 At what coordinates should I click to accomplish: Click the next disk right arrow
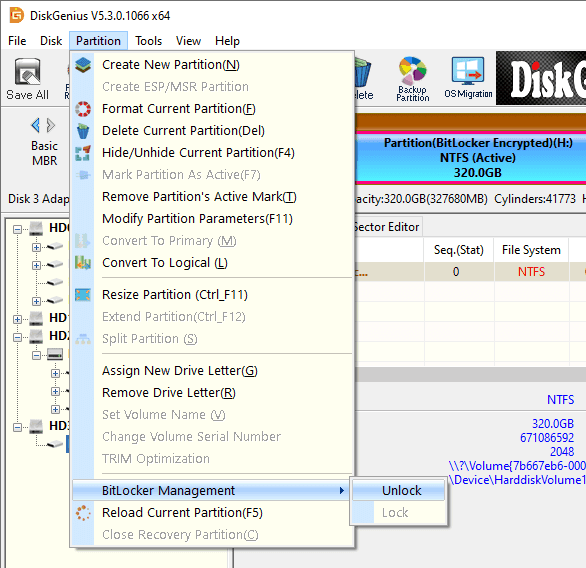coord(51,125)
